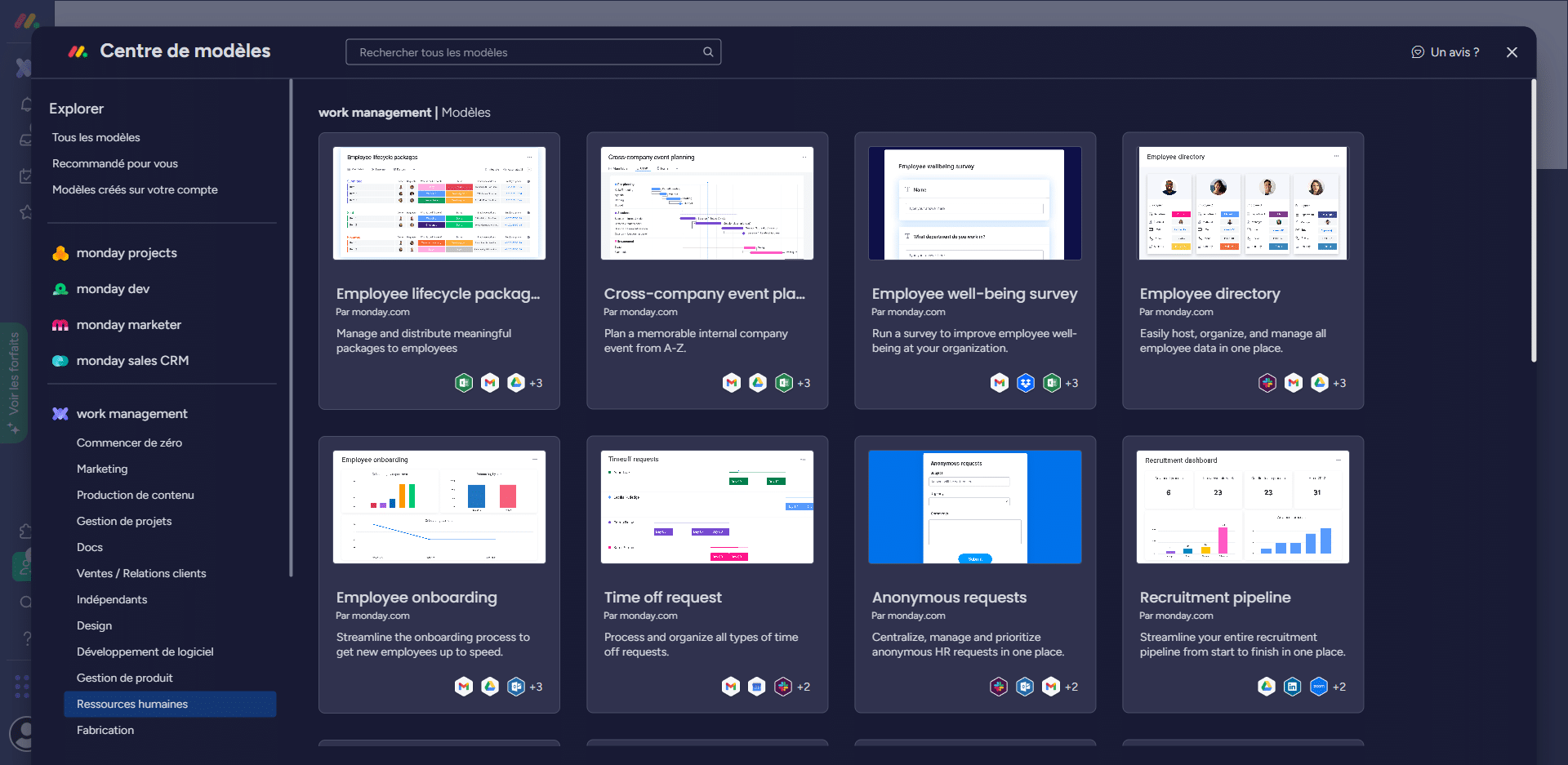Click the search magnifier icon
1568x765 pixels.
(x=708, y=52)
